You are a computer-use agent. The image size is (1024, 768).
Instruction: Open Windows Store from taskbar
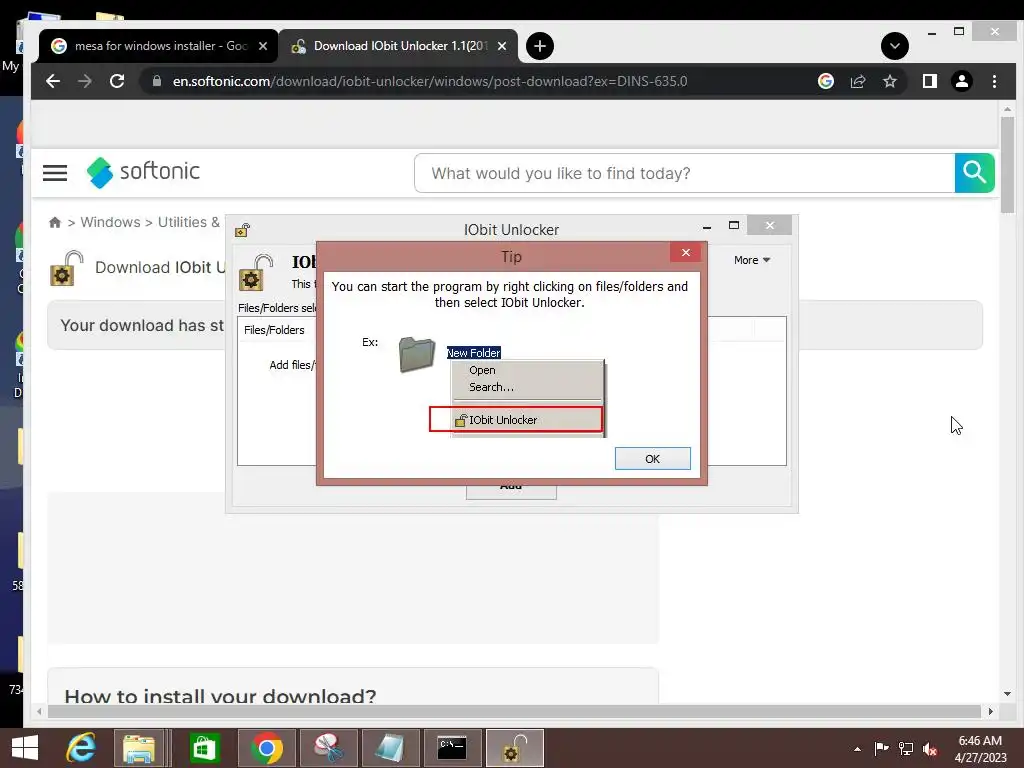(204, 748)
